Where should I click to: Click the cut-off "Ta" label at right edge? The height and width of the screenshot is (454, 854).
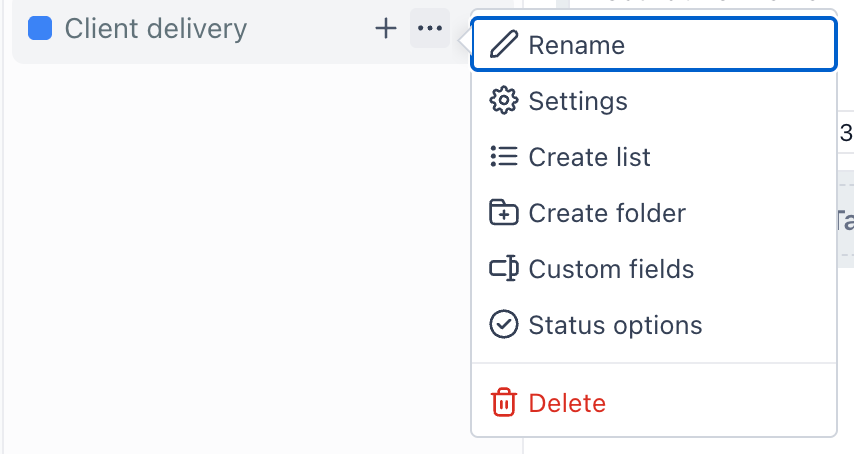845,221
